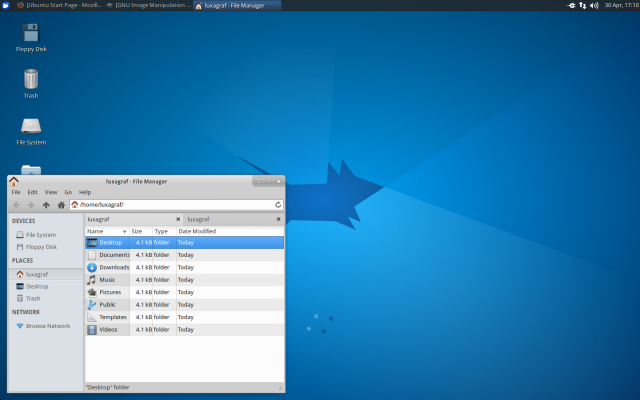Sort by the Name column header
This screenshot has width=640, height=400.
tap(107, 231)
